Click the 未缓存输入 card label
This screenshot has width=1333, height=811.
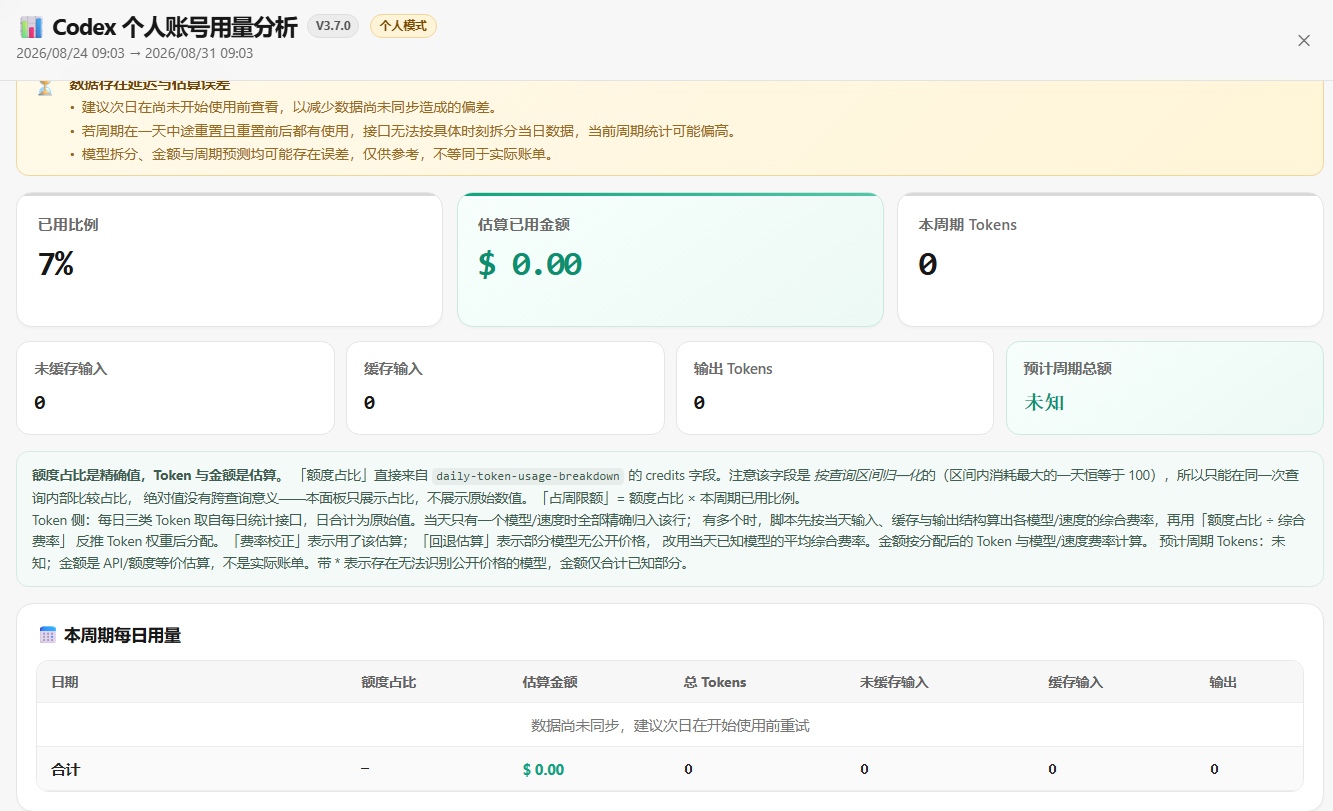[70, 369]
